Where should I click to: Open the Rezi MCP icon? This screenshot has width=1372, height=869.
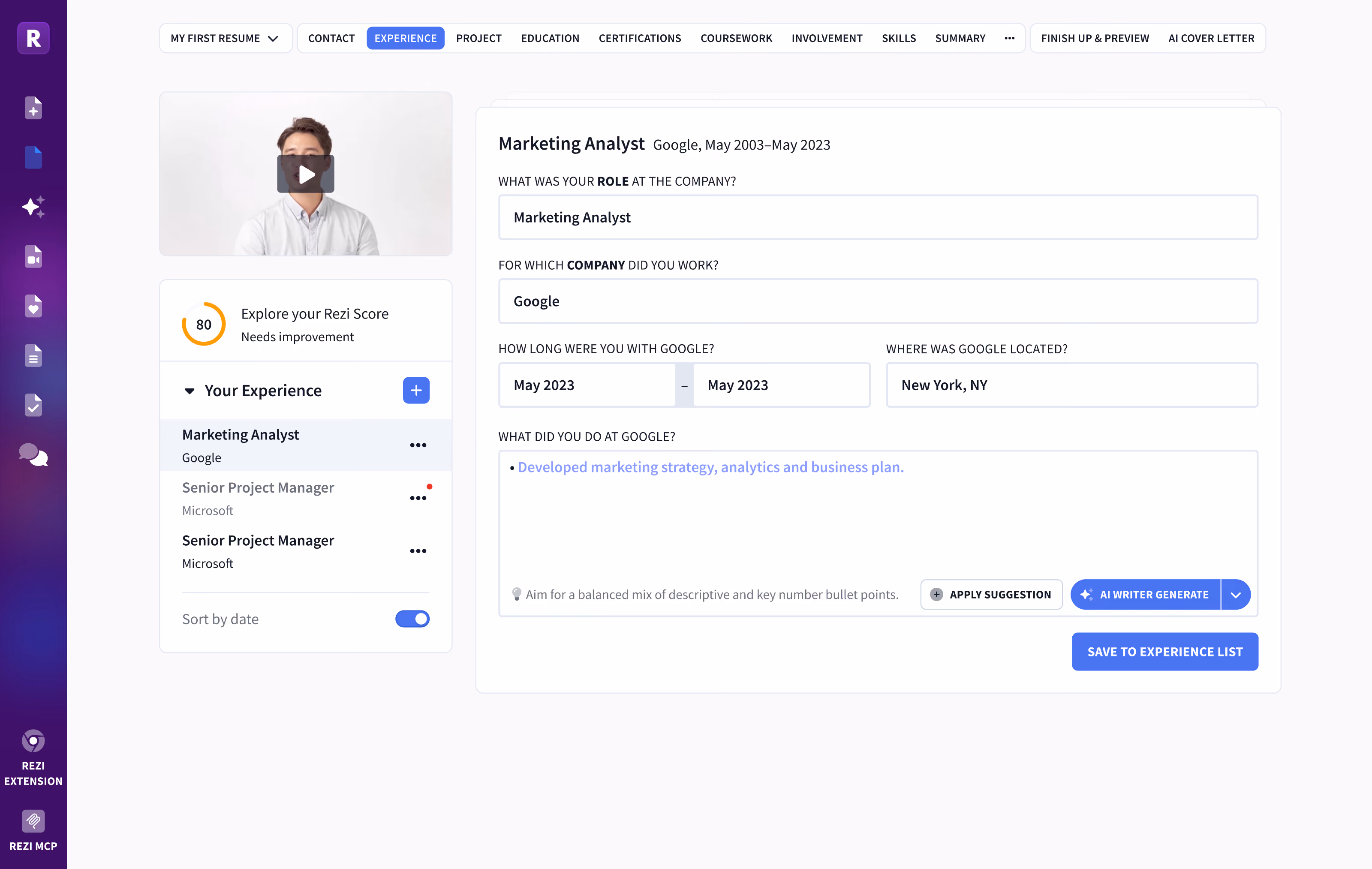tap(33, 821)
